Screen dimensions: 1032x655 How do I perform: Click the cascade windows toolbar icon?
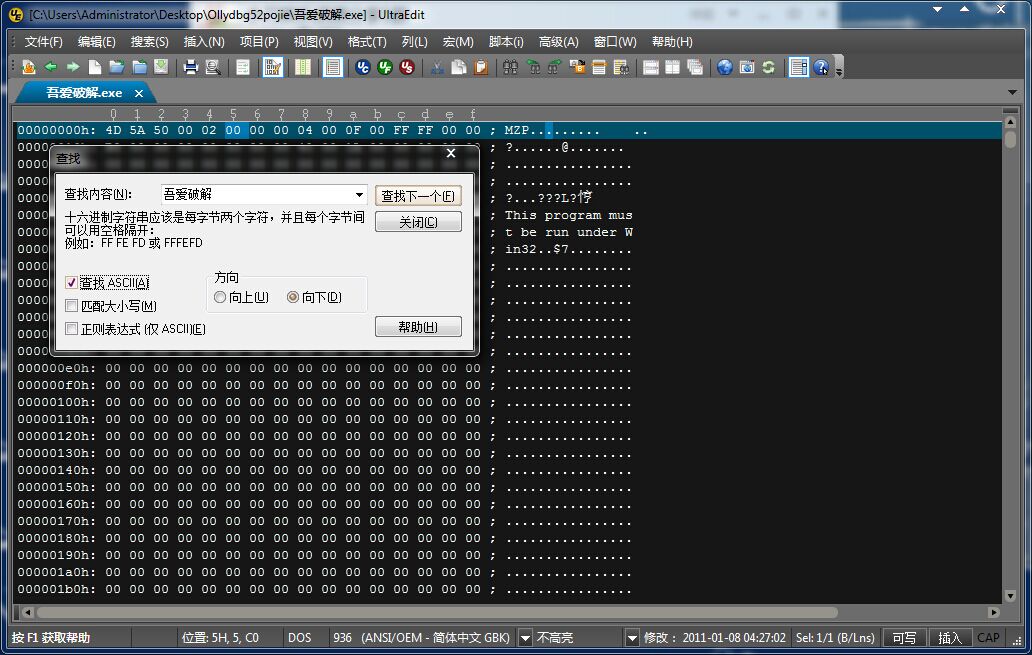click(695, 67)
